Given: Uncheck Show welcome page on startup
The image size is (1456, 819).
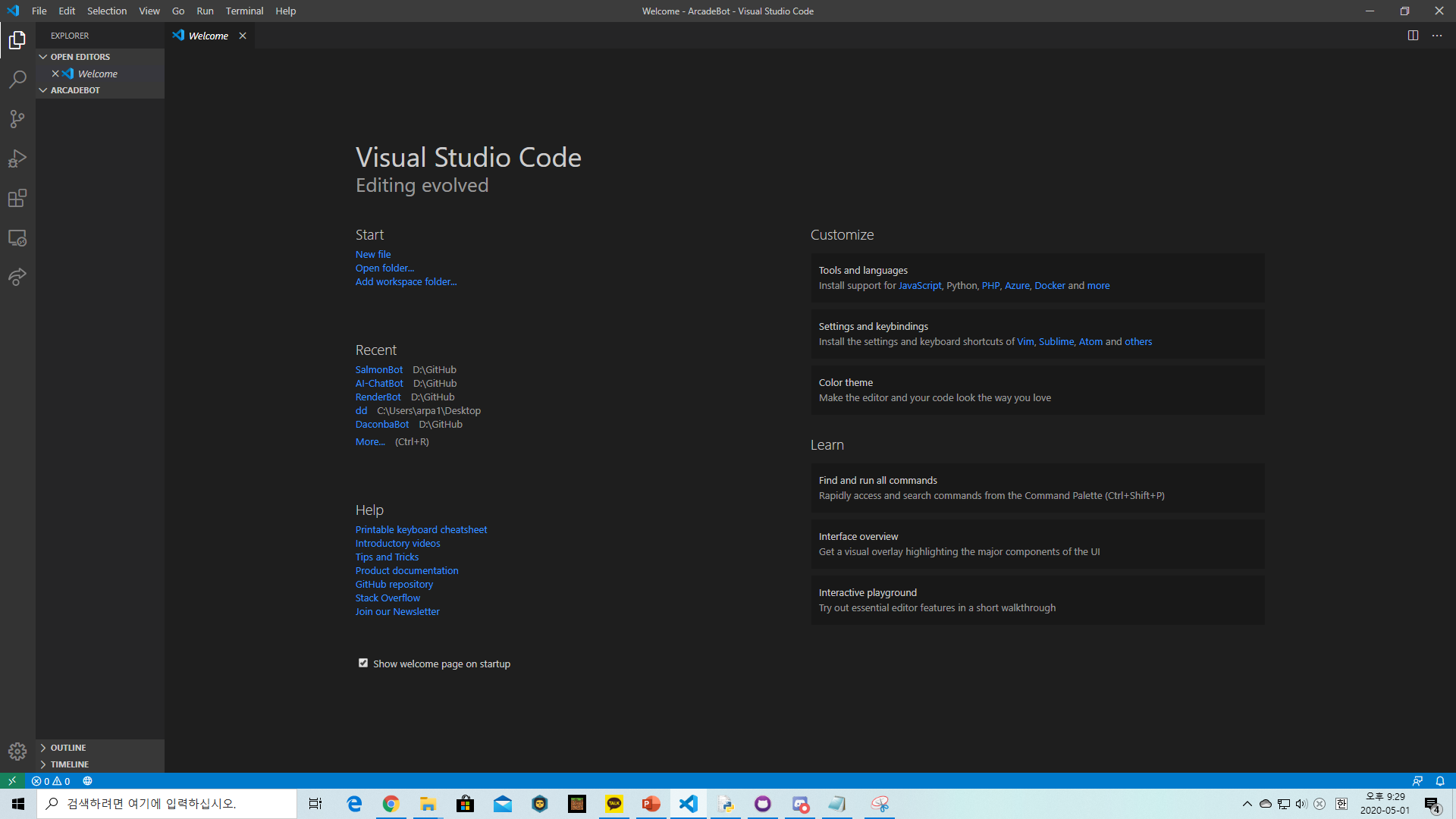Looking at the screenshot, I should 363,664.
